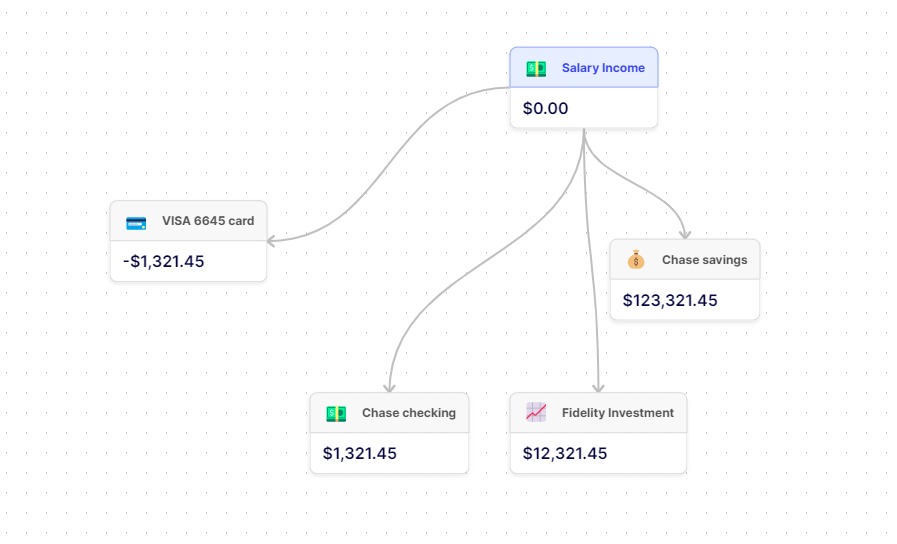Click the credit card icon on VISA 6645 card
Viewport: 897px width, 544px height.
click(136, 223)
